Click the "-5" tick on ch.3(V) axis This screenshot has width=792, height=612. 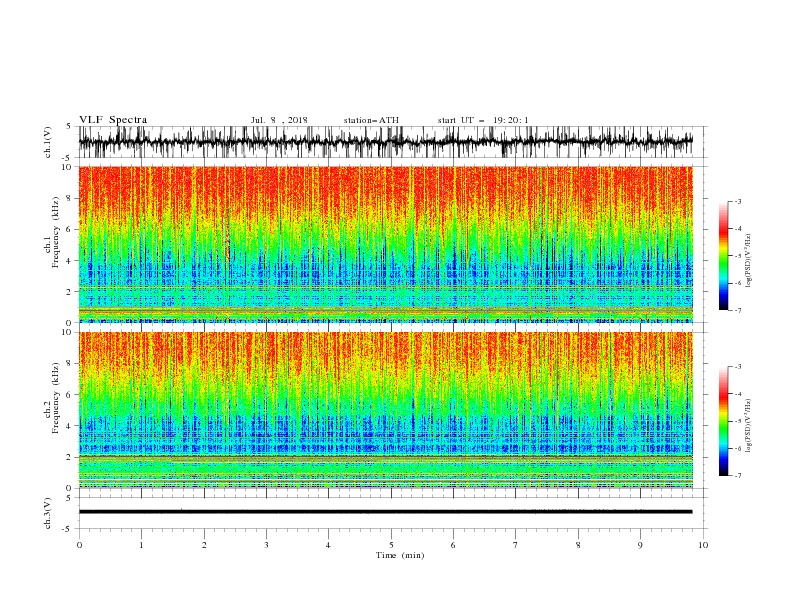pyautogui.click(x=68, y=529)
